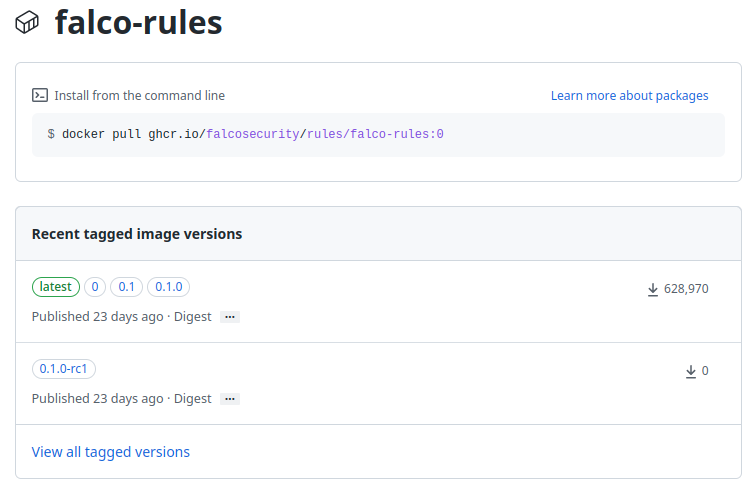Click the falco-rules page heading
This screenshot has height=487, width=752.
[x=139, y=23]
